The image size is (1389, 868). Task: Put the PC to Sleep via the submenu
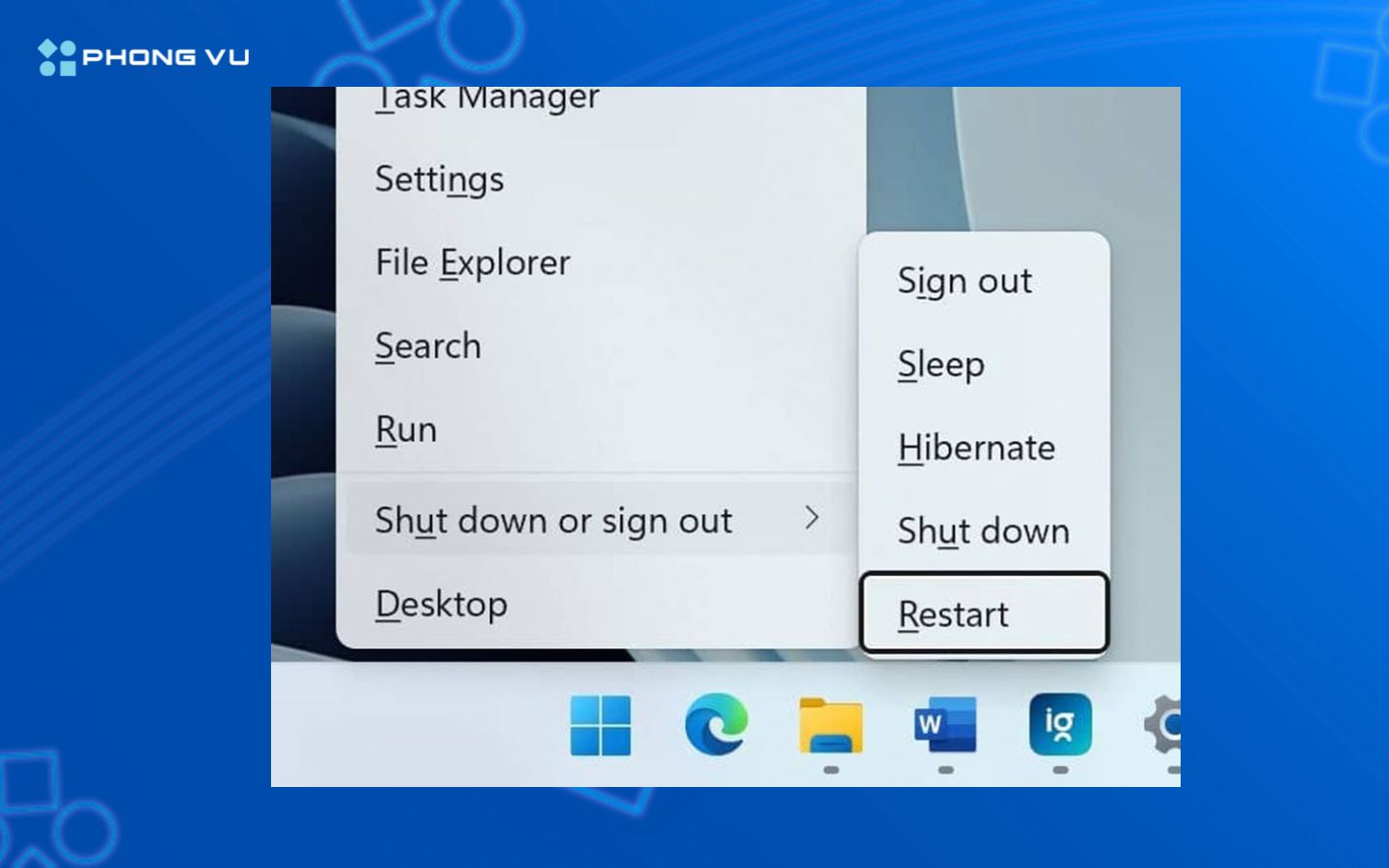click(x=940, y=365)
